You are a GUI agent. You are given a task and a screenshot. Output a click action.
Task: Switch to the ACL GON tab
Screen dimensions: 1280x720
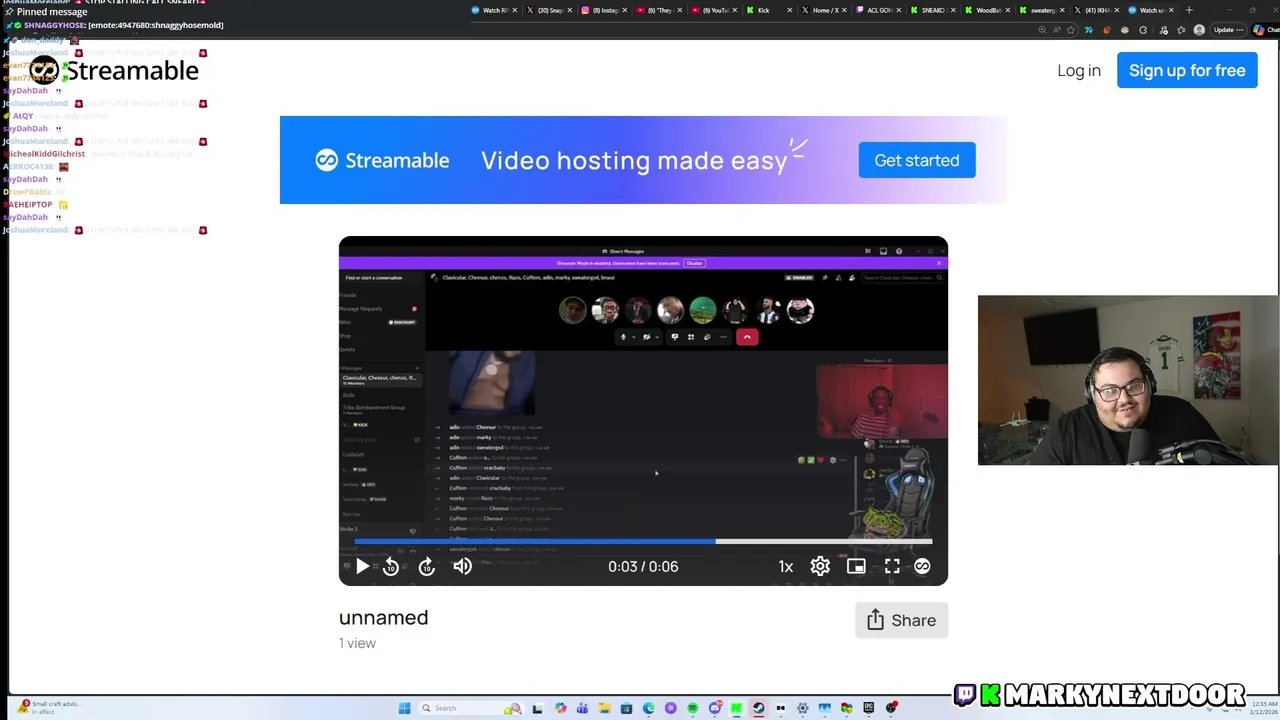click(x=880, y=10)
